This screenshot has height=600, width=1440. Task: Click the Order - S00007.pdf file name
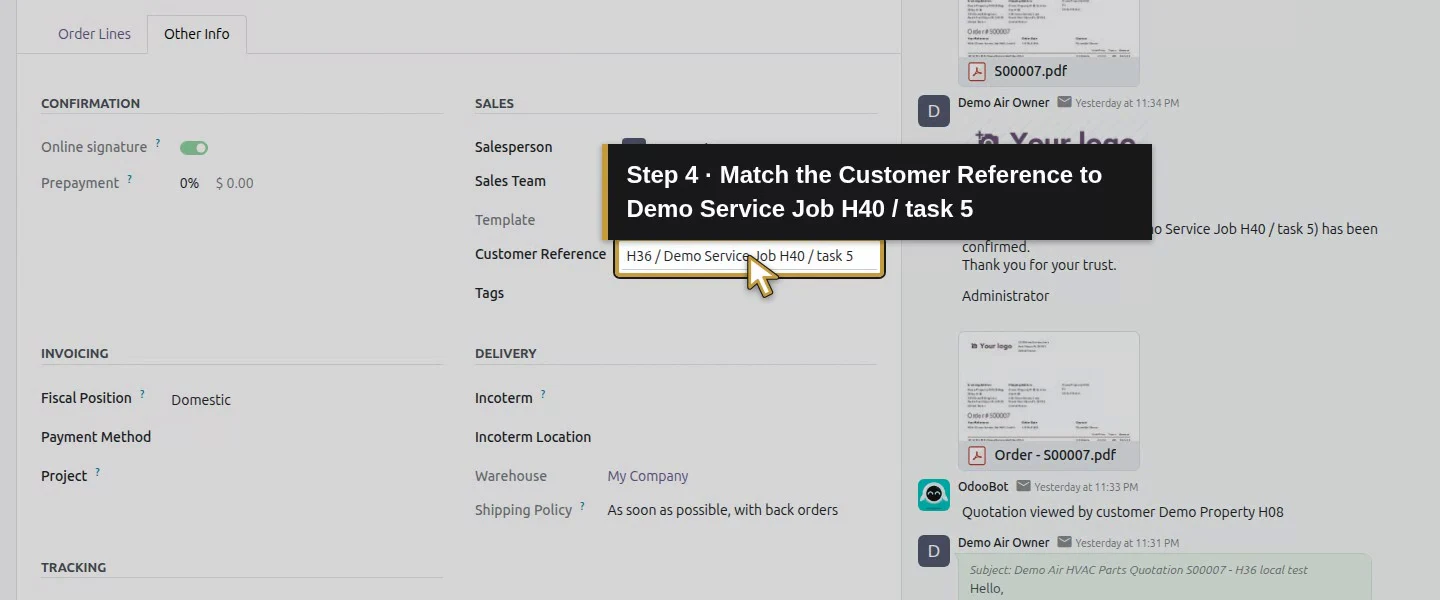point(1055,455)
